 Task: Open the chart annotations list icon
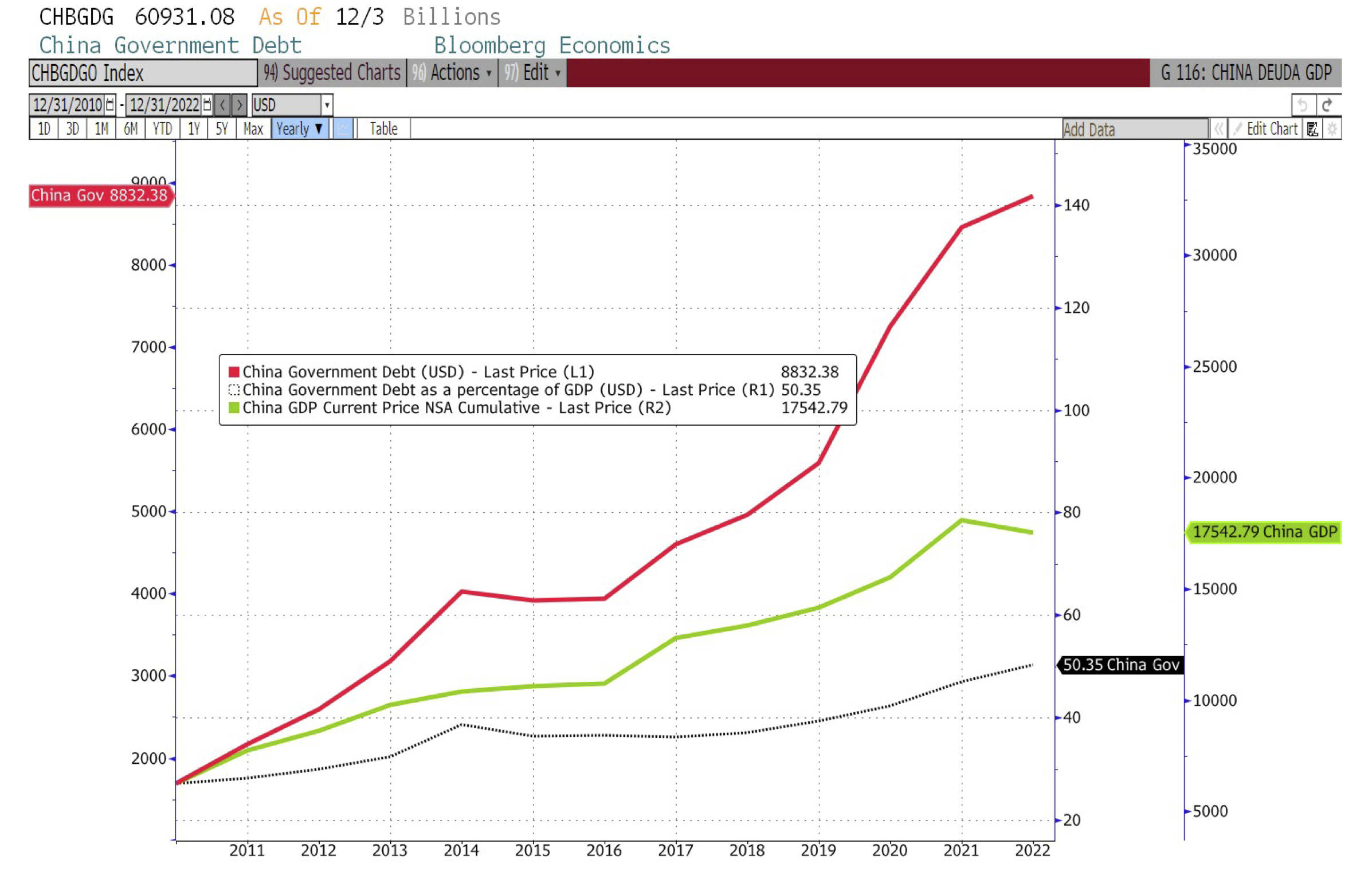pos(1312,128)
